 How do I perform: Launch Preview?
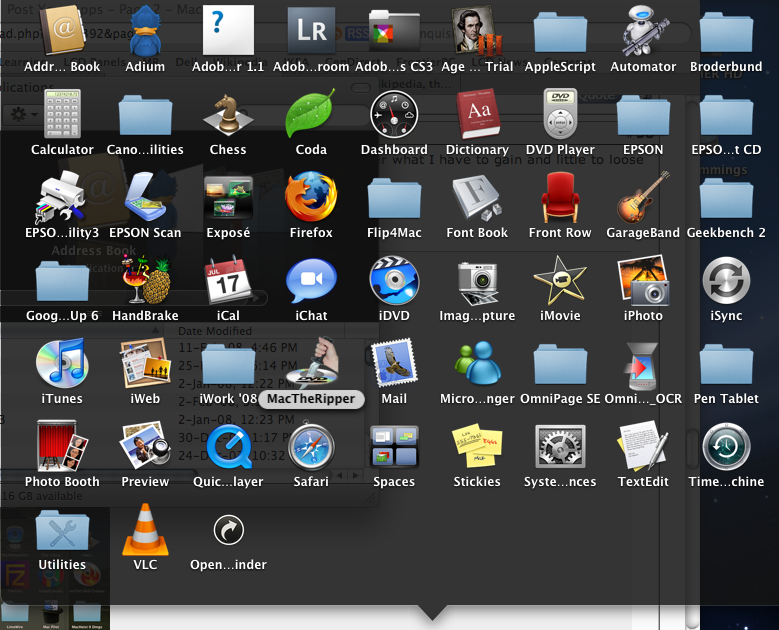(145, 446)
